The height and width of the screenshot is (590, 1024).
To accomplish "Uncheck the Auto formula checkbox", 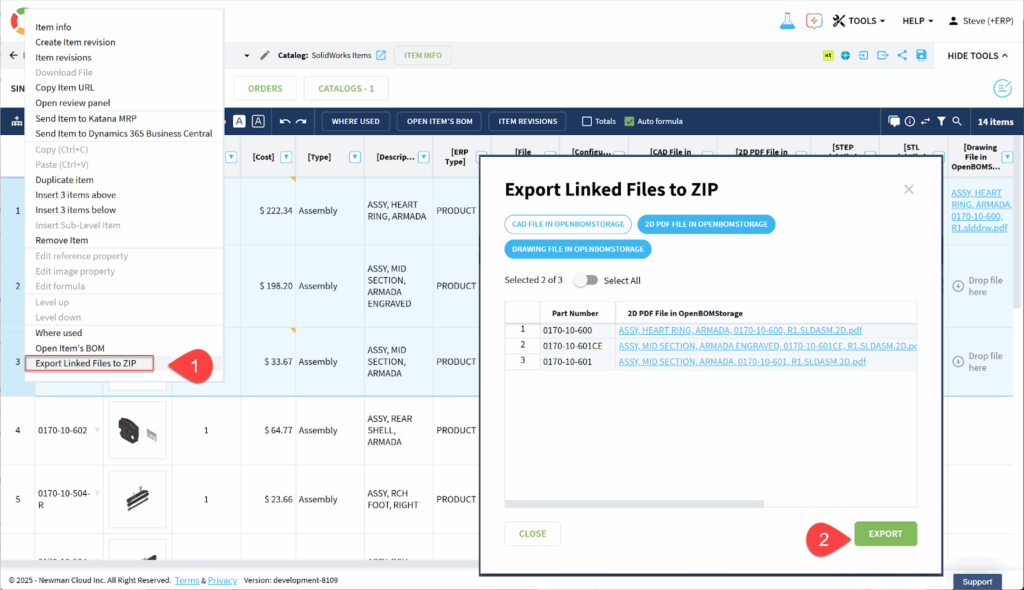I will (x=629, y=122).
